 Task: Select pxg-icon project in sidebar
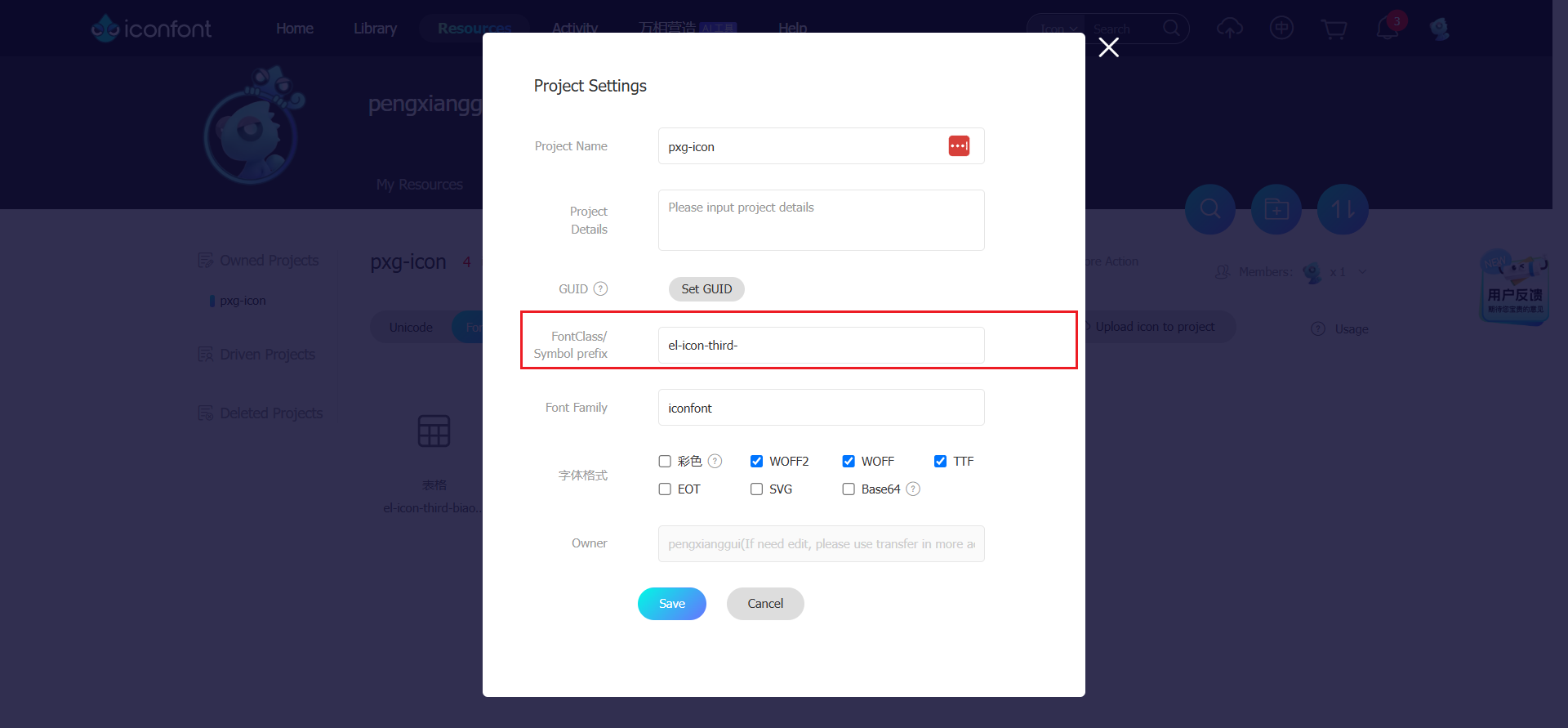(x=243, y=301)
